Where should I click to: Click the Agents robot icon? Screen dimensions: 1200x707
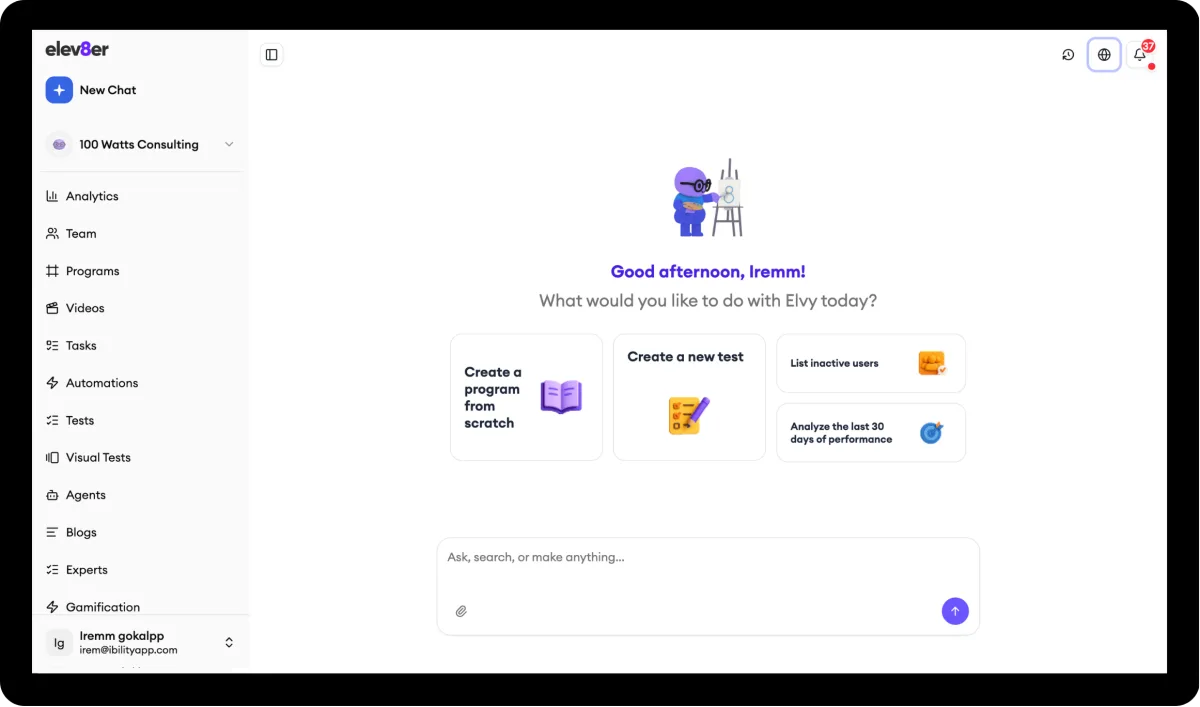click(52, 495)
